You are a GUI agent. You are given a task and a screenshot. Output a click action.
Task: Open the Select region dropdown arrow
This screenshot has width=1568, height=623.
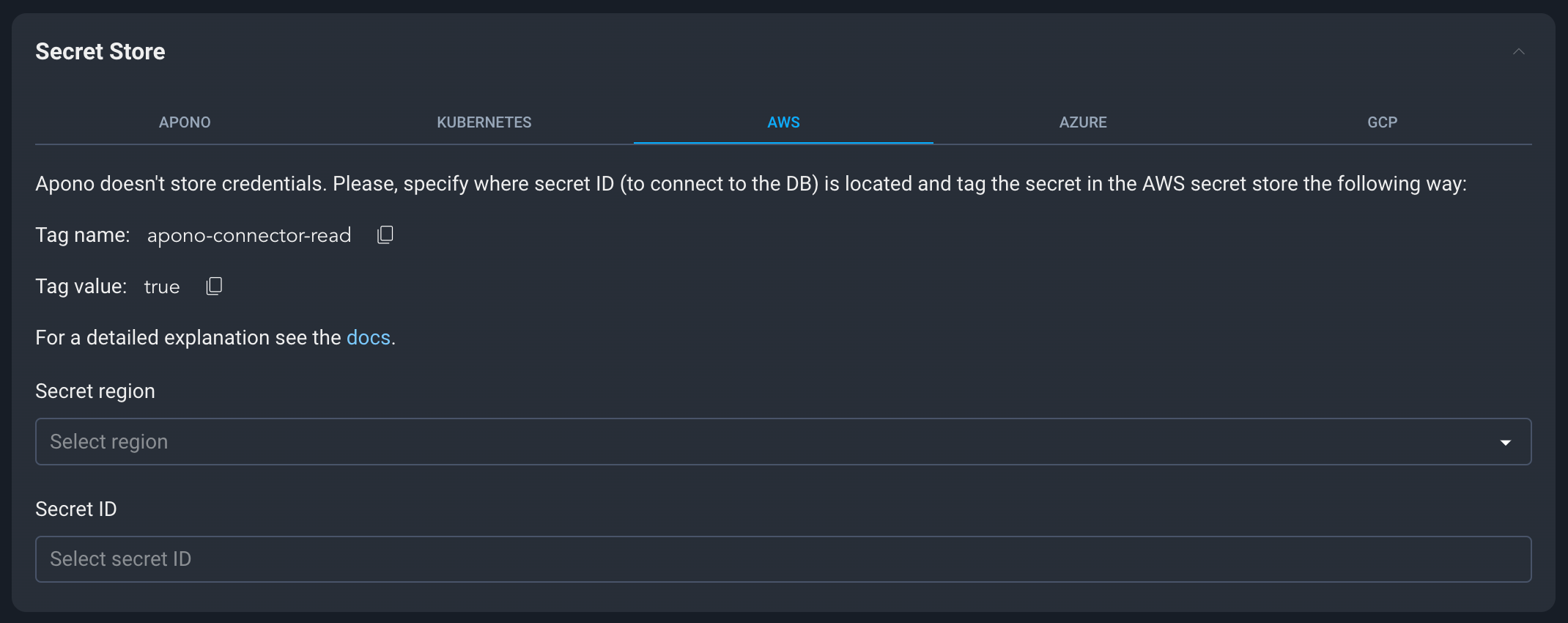pyautogui.click(x=1506, y=442)
